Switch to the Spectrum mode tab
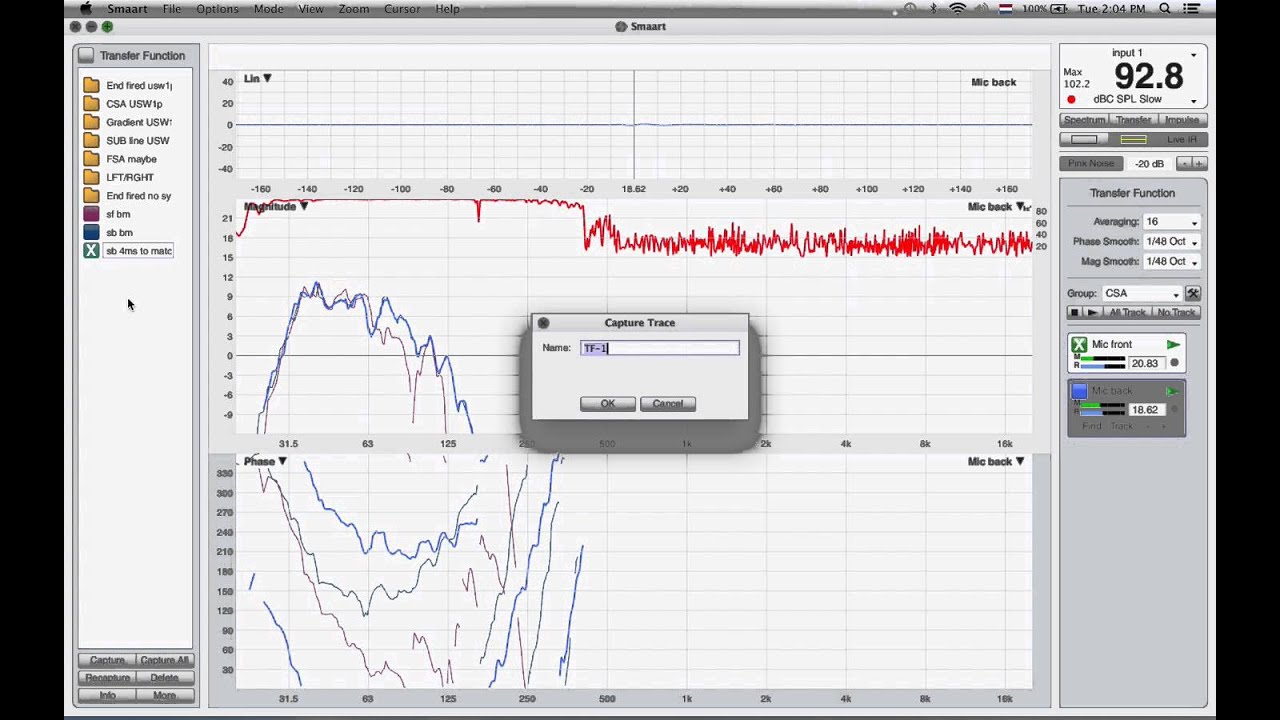 1084,120
